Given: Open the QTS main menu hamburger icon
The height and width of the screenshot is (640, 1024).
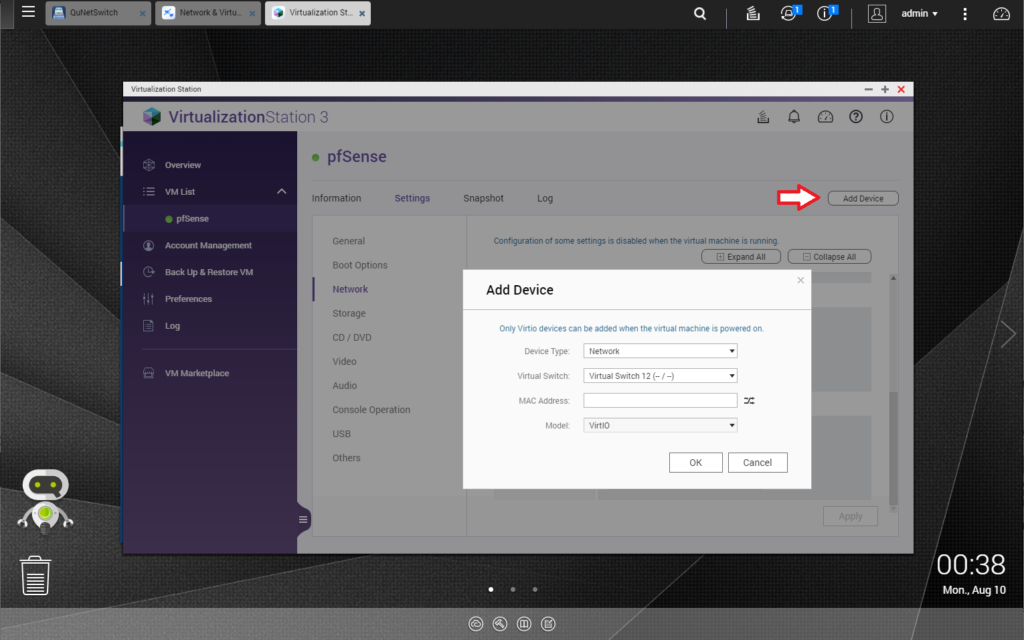Looking at the screenshot, I should coord(28,12).
